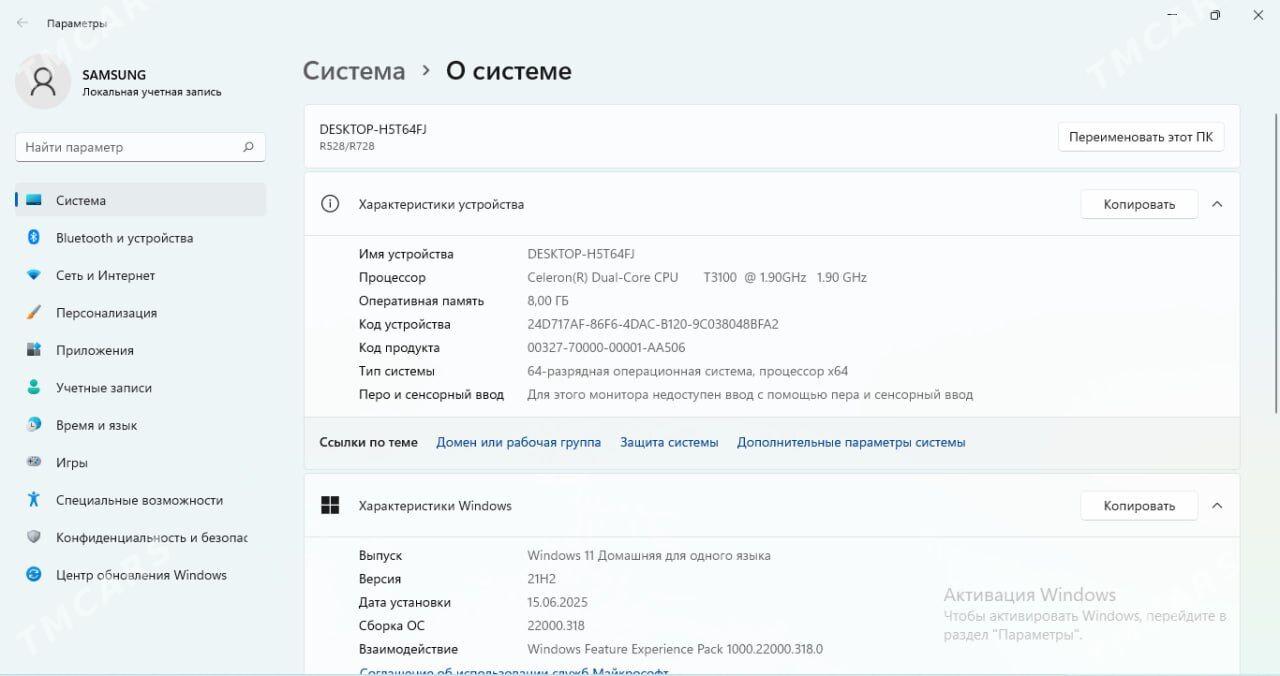Click the Конфиденциальность shield icon

(x=34, y=538)
